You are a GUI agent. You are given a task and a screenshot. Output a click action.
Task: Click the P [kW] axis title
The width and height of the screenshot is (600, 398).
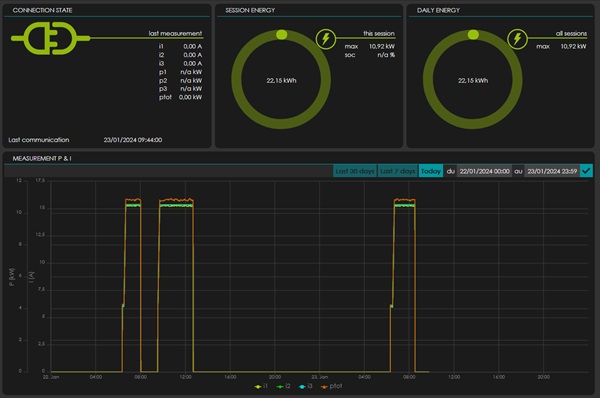tap(12, 277)
